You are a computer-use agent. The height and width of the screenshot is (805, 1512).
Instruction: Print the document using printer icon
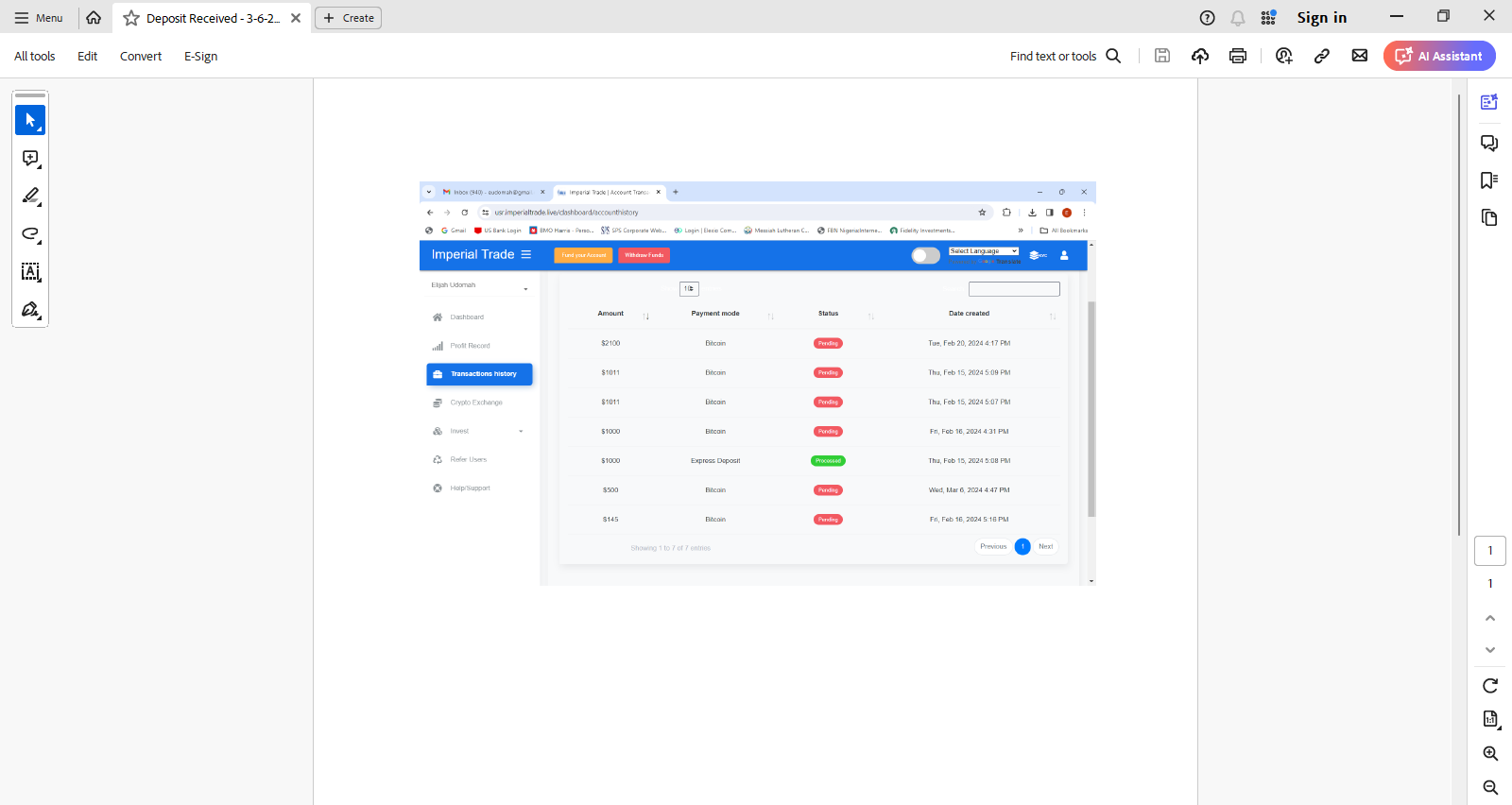click(1238, 56)
